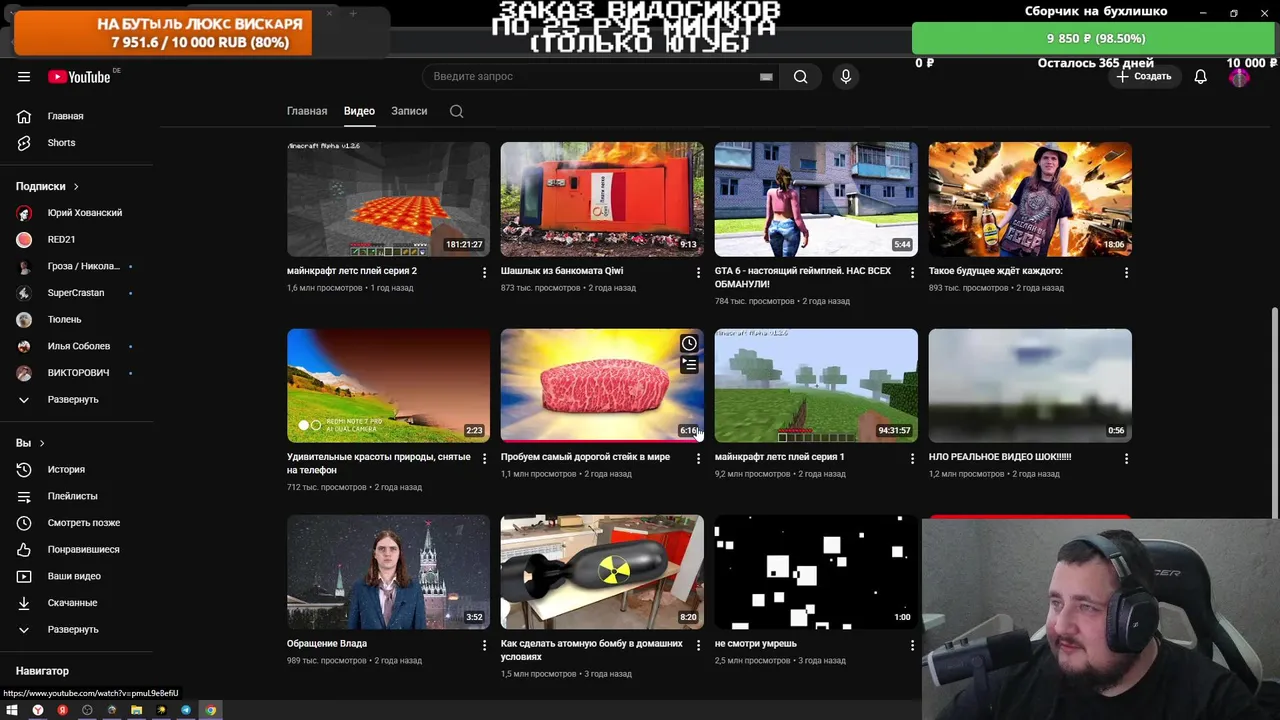The image size is (1280, 720).
Task: Click the Создать button
Action: click(x=1143, y=77)
